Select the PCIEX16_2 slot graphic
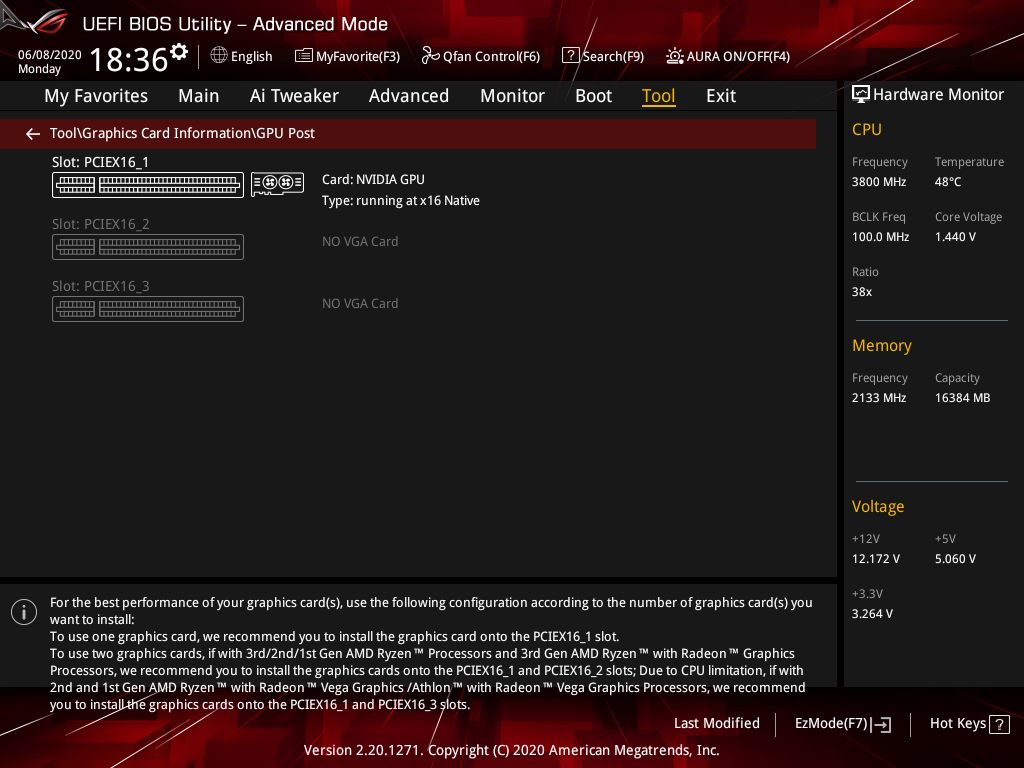Image resolution: width=1024 pixels, height=768 pixels. pyautogui.click(x=148, y=247)
